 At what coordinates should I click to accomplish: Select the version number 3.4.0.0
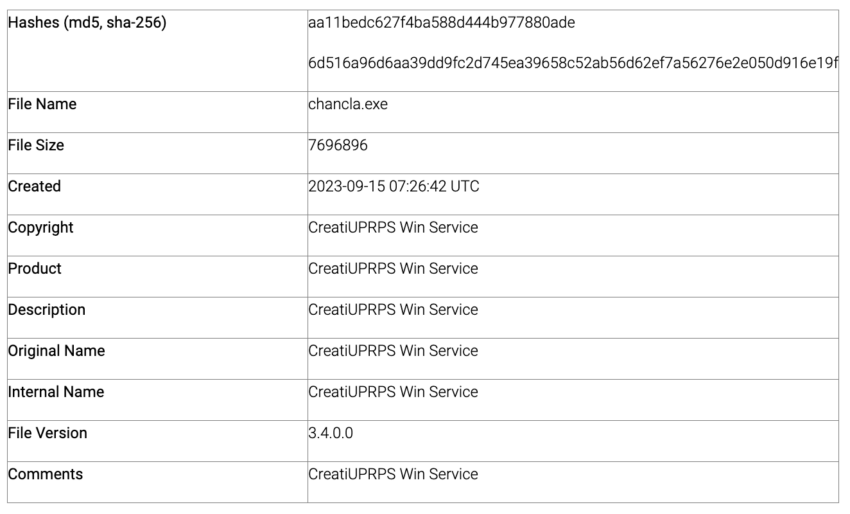pyautogui.click(x=331, y=433)
